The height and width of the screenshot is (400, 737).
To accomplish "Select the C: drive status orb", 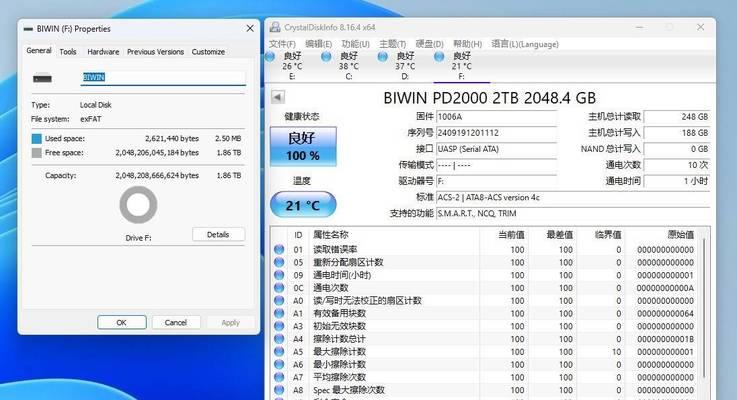I will (x=326, y=57).
